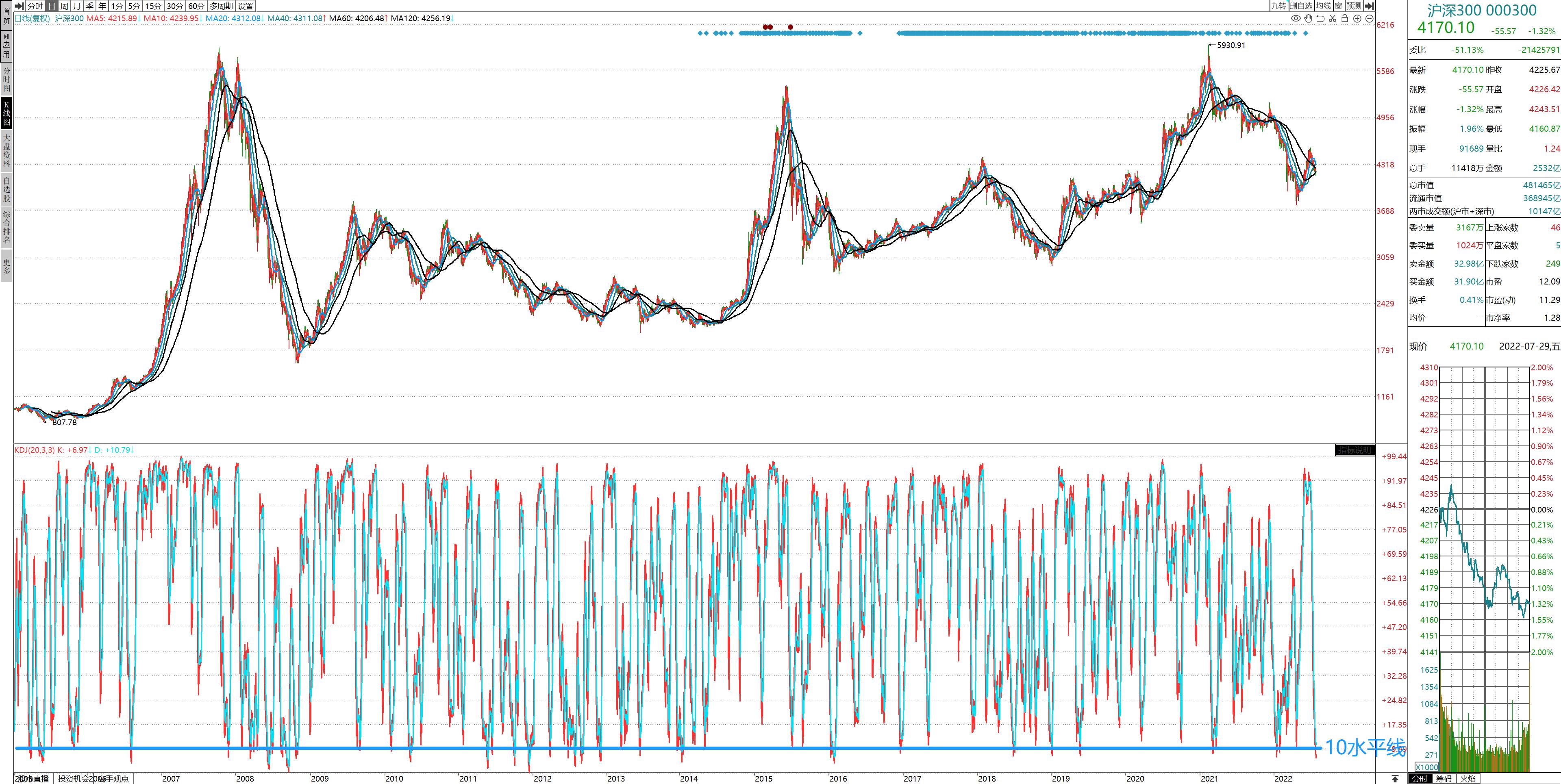Click the X1000 volume scale box

(x=1426, y=767)
